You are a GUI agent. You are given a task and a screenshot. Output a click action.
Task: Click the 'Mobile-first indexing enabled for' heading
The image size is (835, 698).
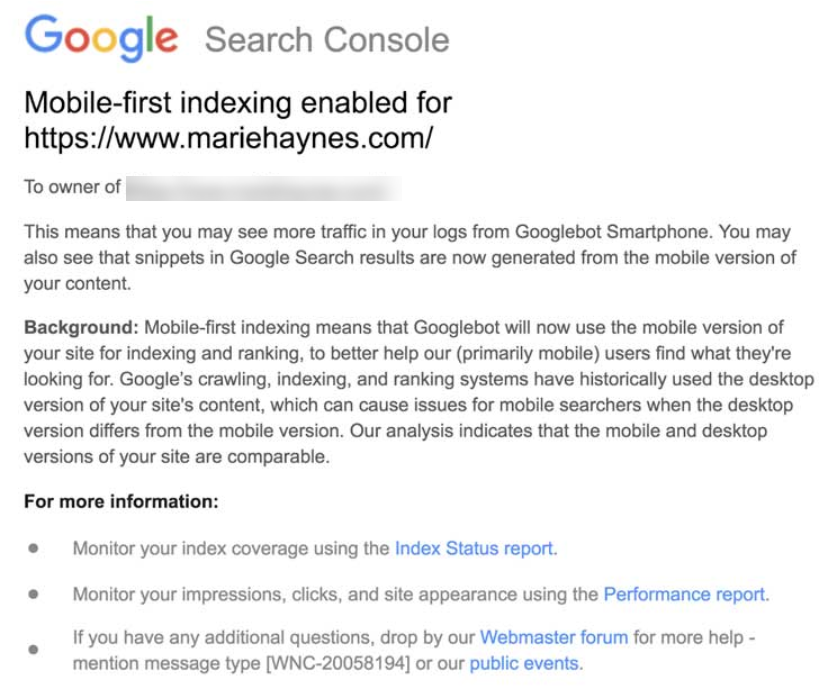tap(238, 103)
